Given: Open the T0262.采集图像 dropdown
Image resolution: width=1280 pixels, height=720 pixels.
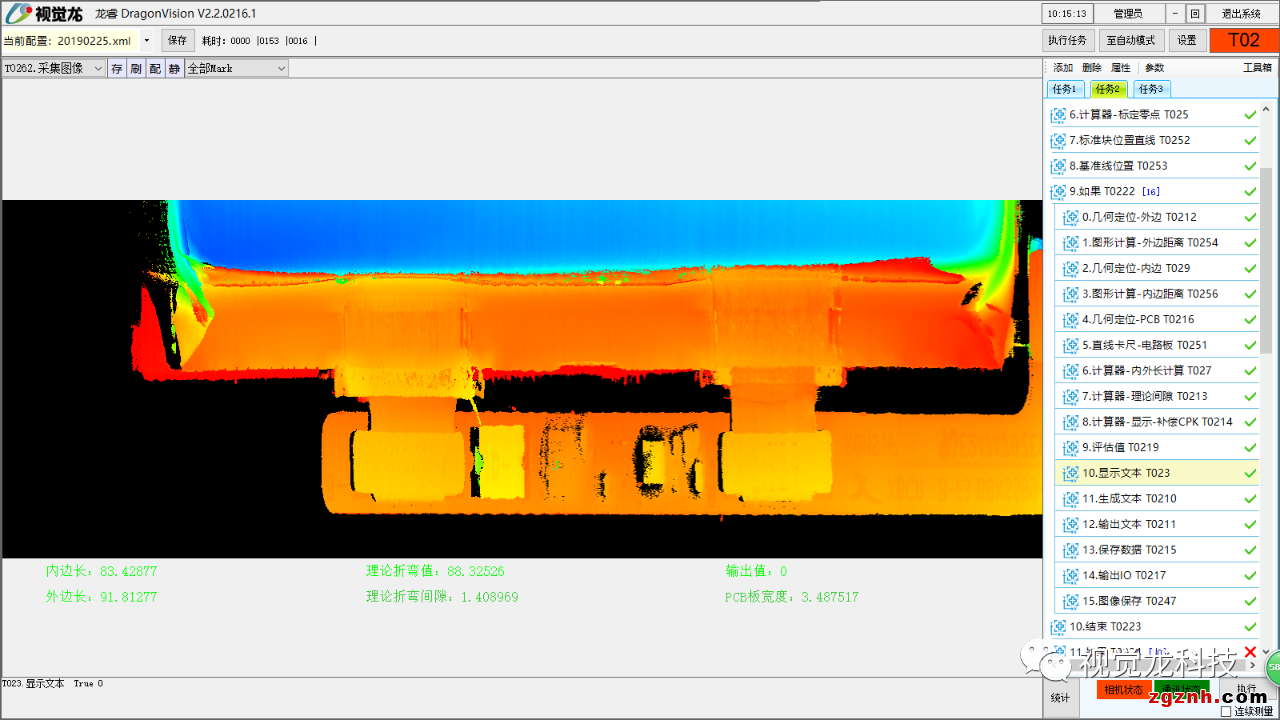Looking at the screenshot, I should tap(98, 69).
